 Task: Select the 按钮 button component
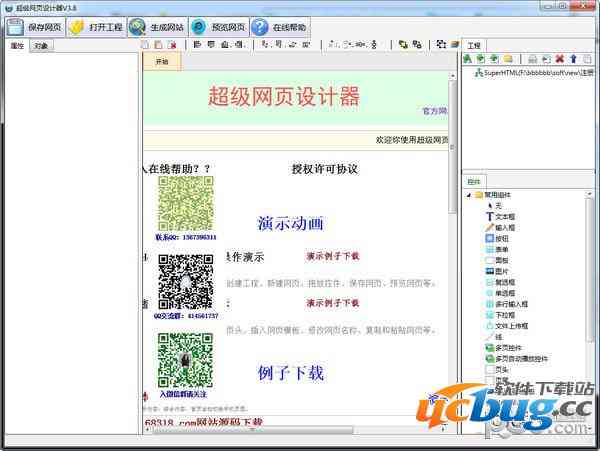coord(497,238)
